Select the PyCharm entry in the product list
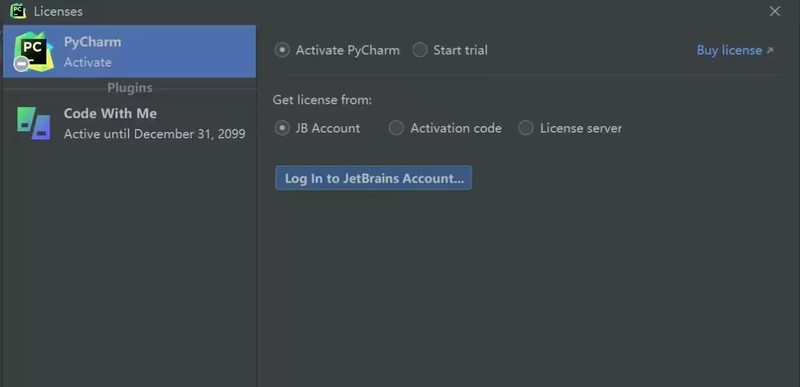800x387 pixels. click(x=130, y=51)
